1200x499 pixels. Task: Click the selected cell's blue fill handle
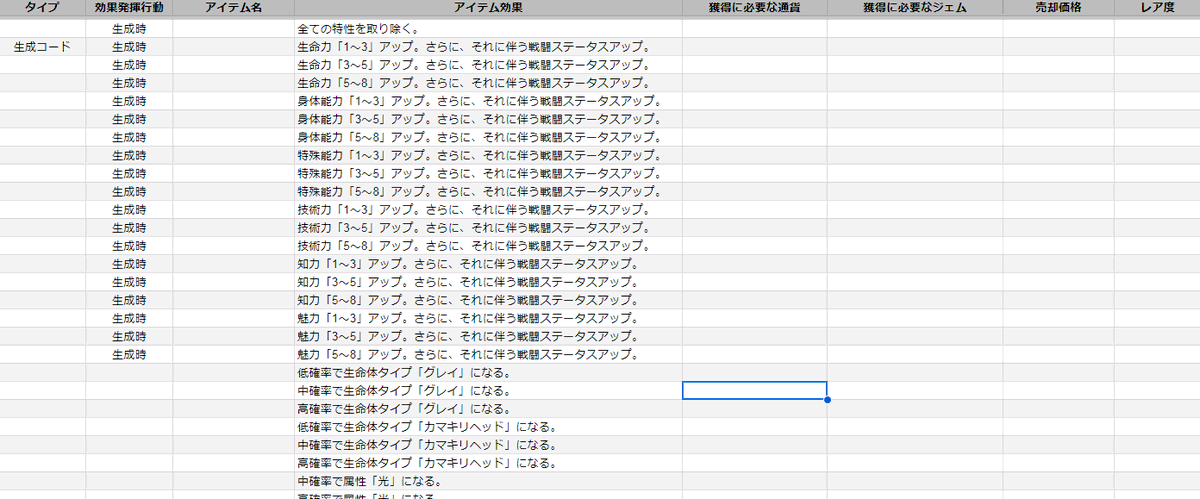click(x=827, y=400)
